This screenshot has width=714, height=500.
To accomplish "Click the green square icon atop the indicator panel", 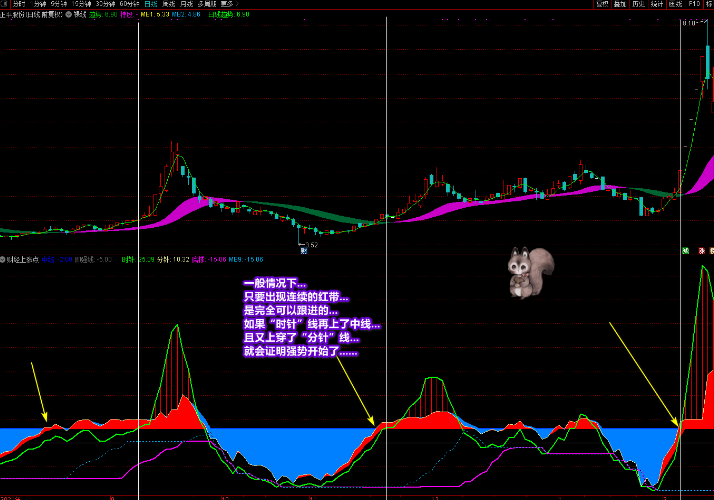I will click(687, 249).
